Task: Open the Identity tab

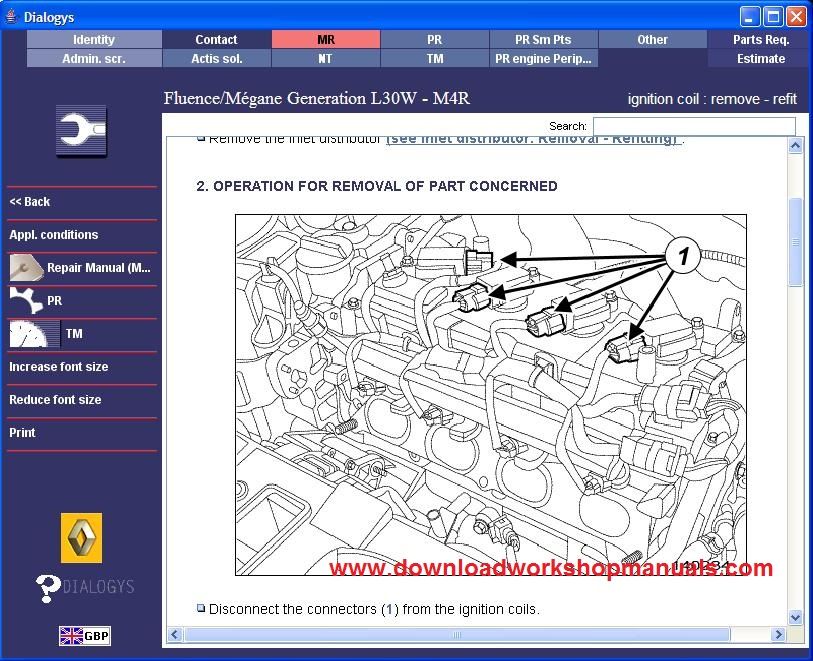Action: 94,39
